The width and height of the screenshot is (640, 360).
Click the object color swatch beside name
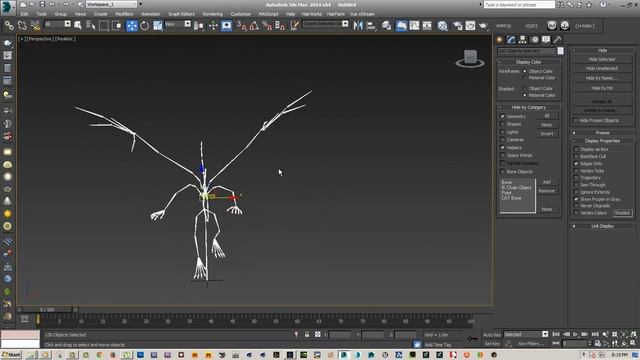pos(560,51)
